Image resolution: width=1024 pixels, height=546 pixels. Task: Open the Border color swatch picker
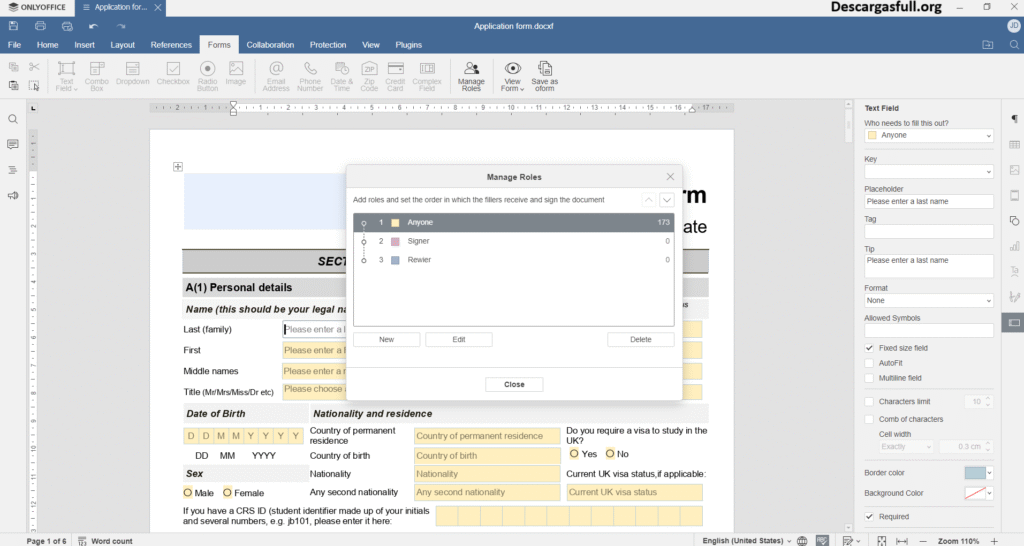click(x=978, y=473)
